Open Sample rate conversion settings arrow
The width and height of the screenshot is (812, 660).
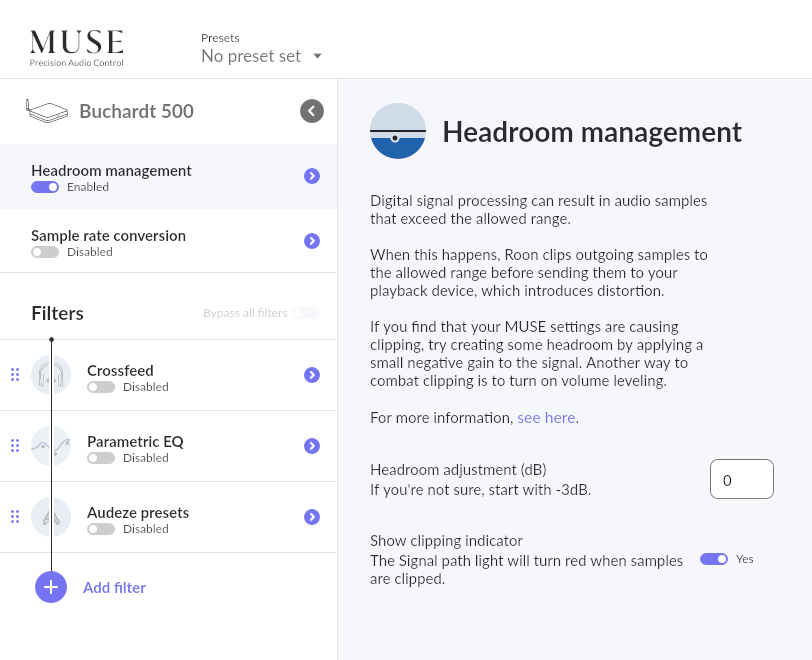(312, 241)
